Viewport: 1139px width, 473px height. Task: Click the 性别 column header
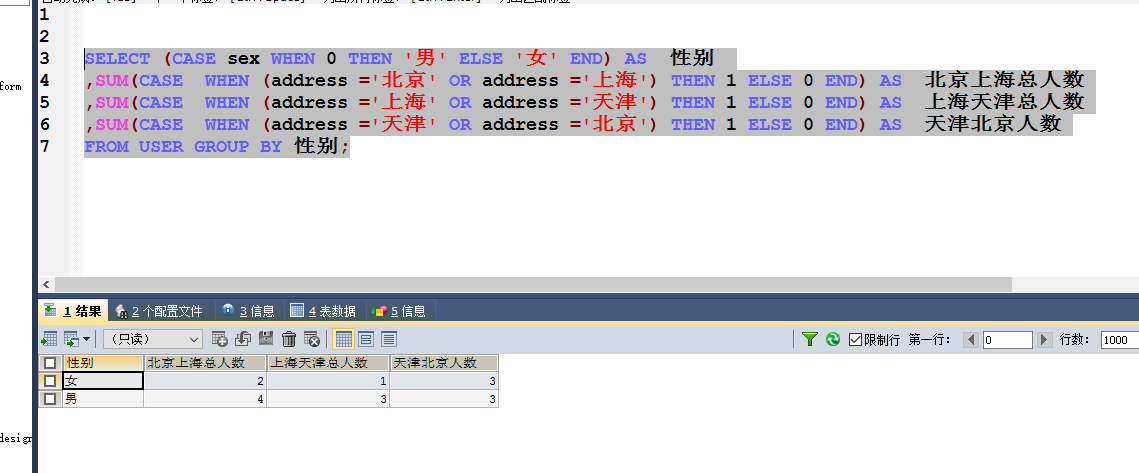point(102,363)
